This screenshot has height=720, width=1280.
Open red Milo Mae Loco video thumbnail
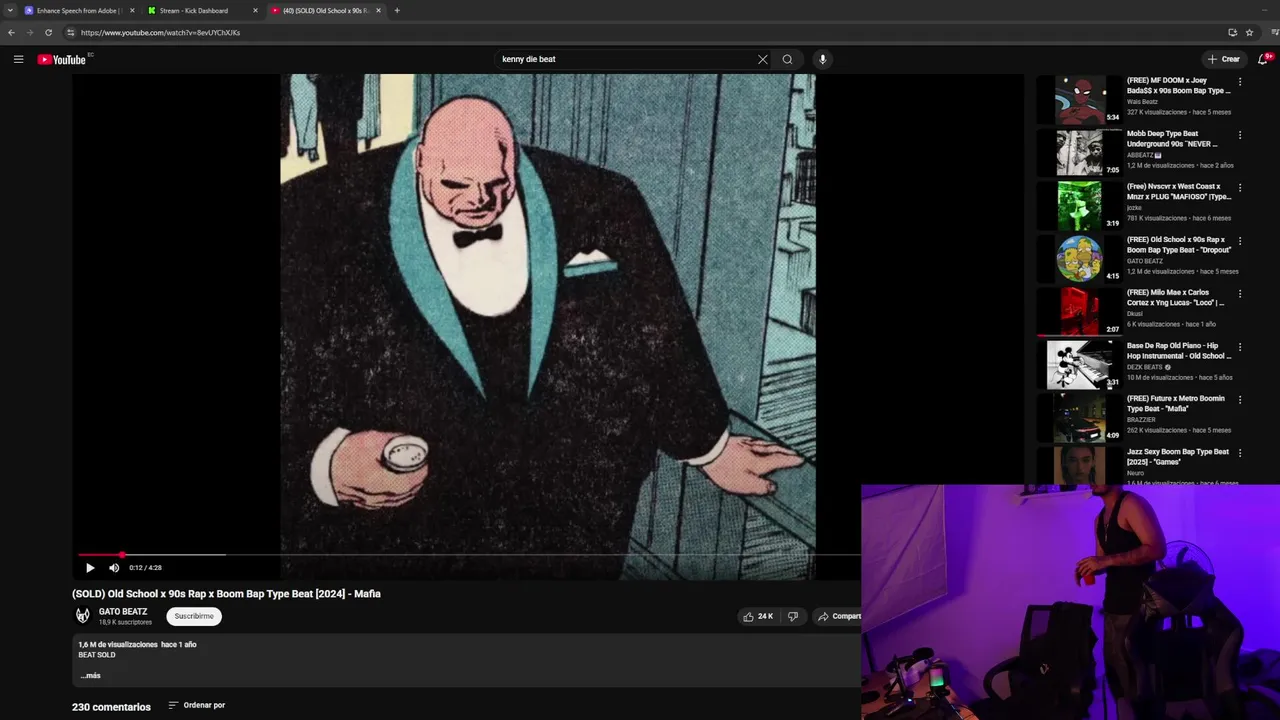coord(1080,312)
